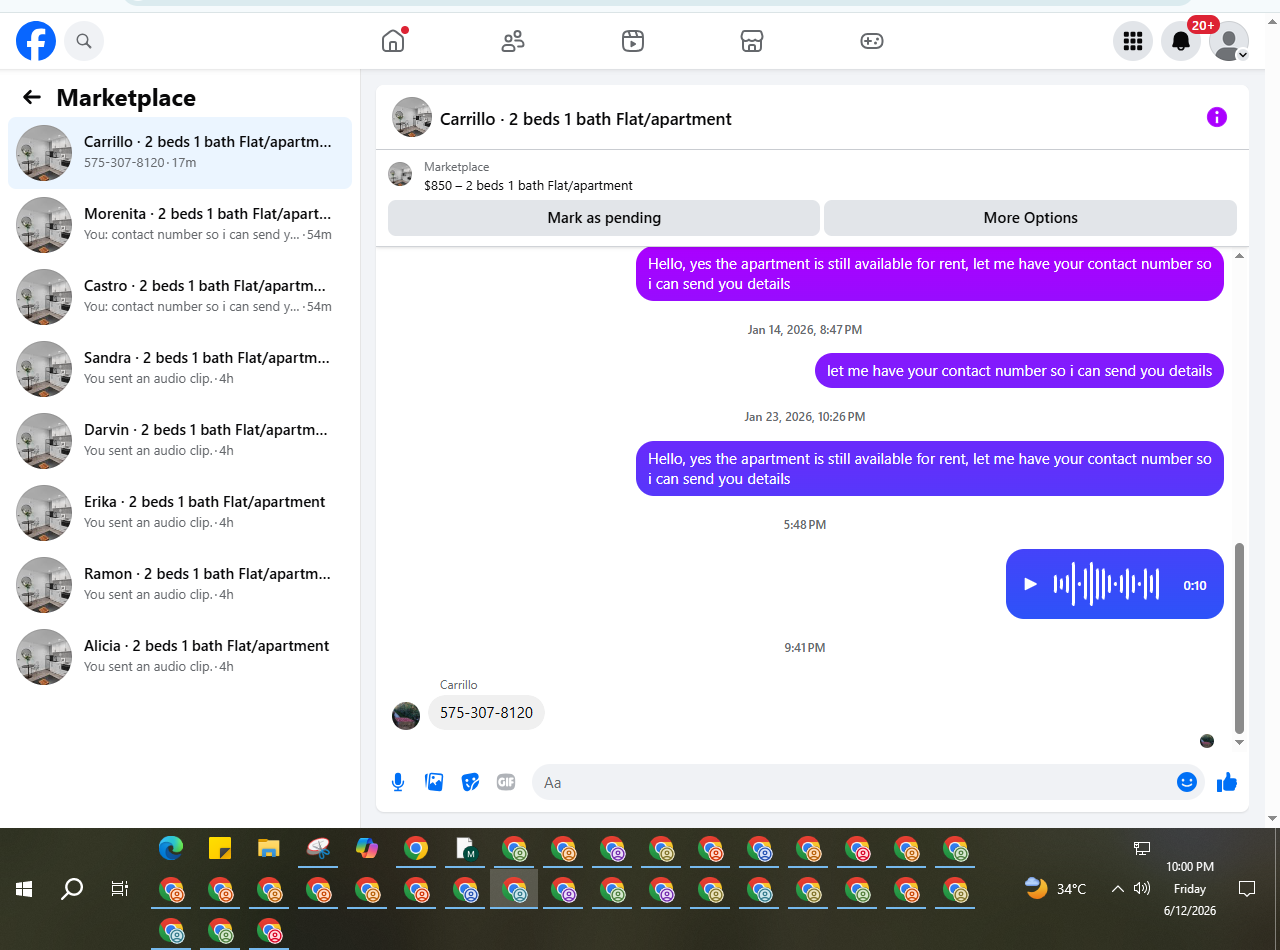Screen dimensions: 1280x950
Task: Open the Castro conversation
Action: pyautogui.click(x=180, y=297)
